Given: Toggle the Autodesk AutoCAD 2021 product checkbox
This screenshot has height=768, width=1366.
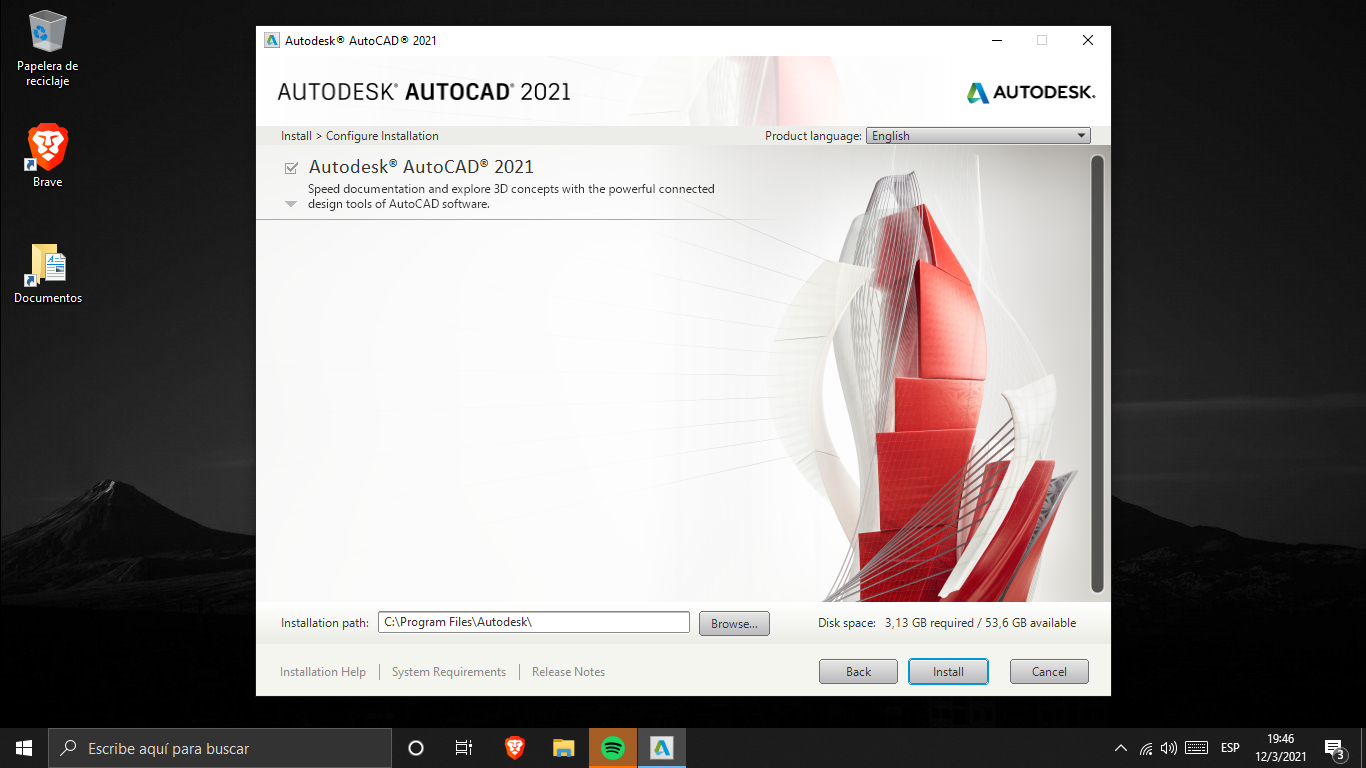Looking at the screenshot, I should [x=291, y=168].
